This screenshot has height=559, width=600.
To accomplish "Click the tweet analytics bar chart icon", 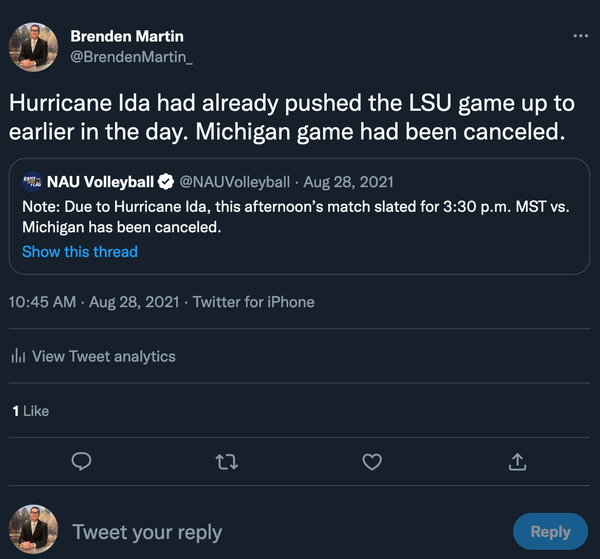I will (x=18, y=357).
